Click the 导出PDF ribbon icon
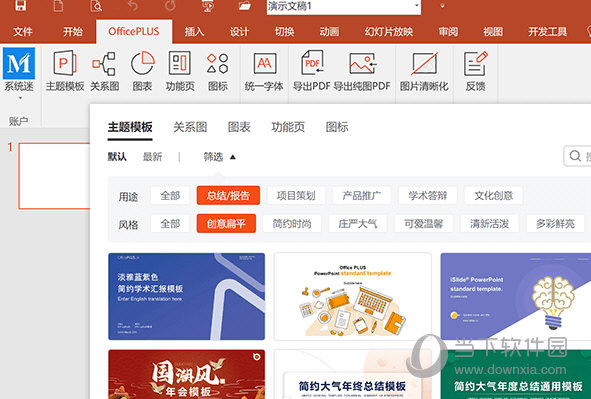This screenshot has height=399, width=591. coord(312,71)
